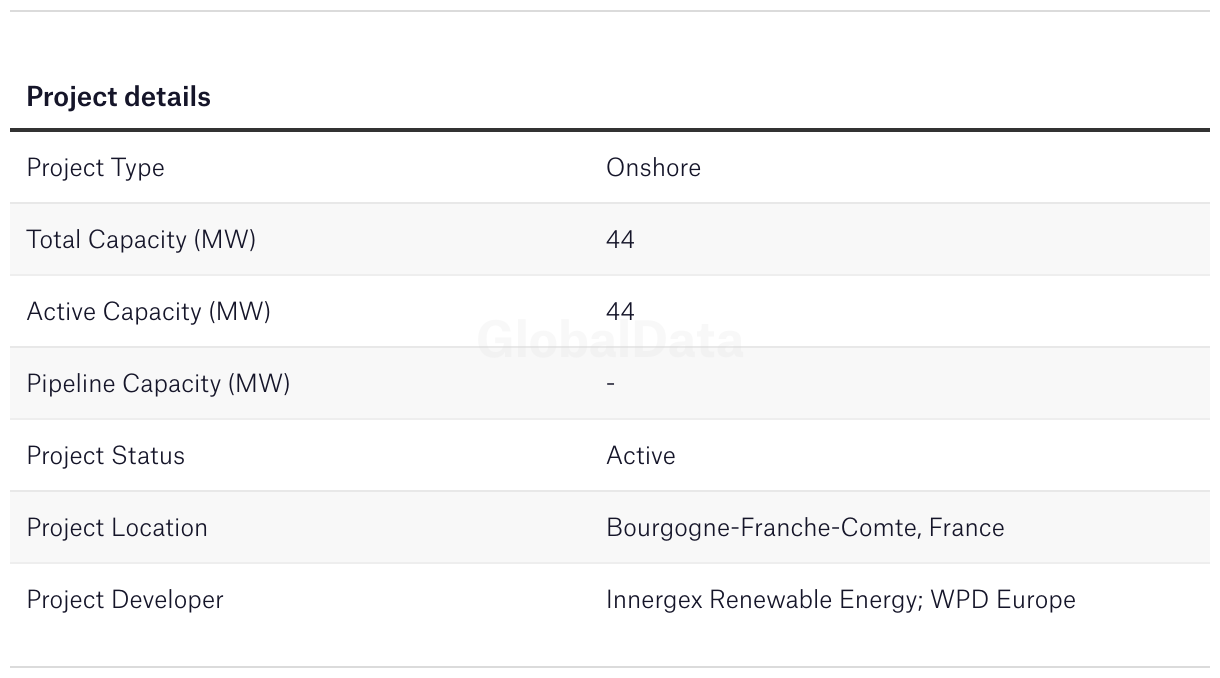Image resolution: width=1220 pixels, height=678 pixels.
Task: Open the Innergex Renewable Energy developer name
Action: pyautogui.click(x=763, y=599)
